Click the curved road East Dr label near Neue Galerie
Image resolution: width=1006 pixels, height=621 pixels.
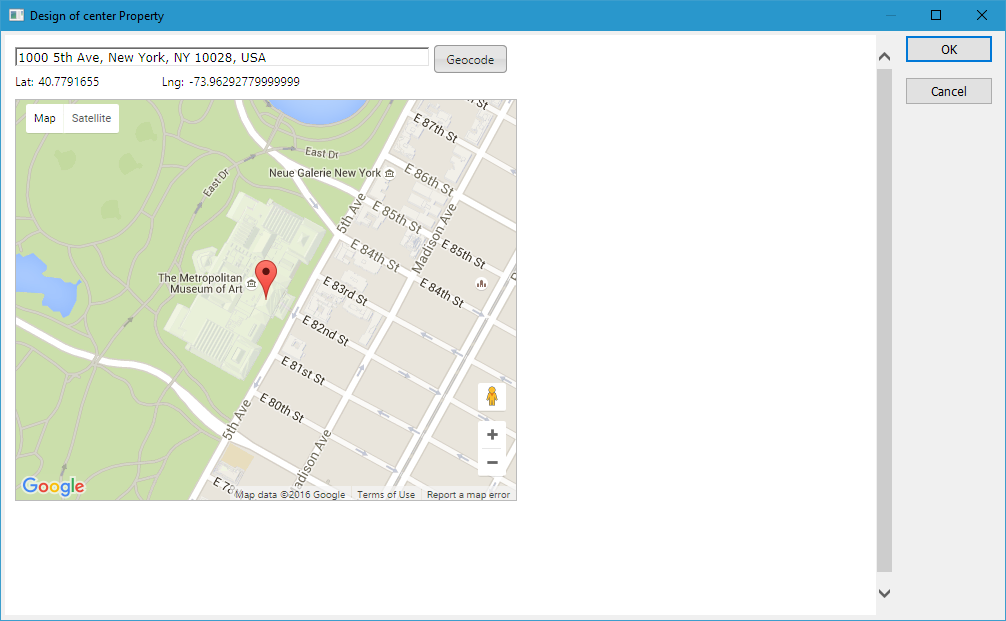(x=321, y=153)
